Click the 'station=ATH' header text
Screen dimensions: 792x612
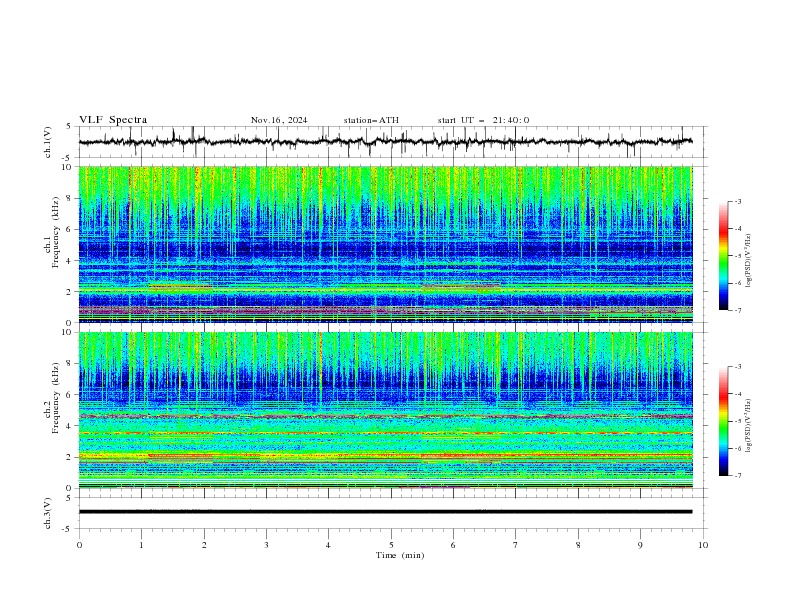(371, 120)
